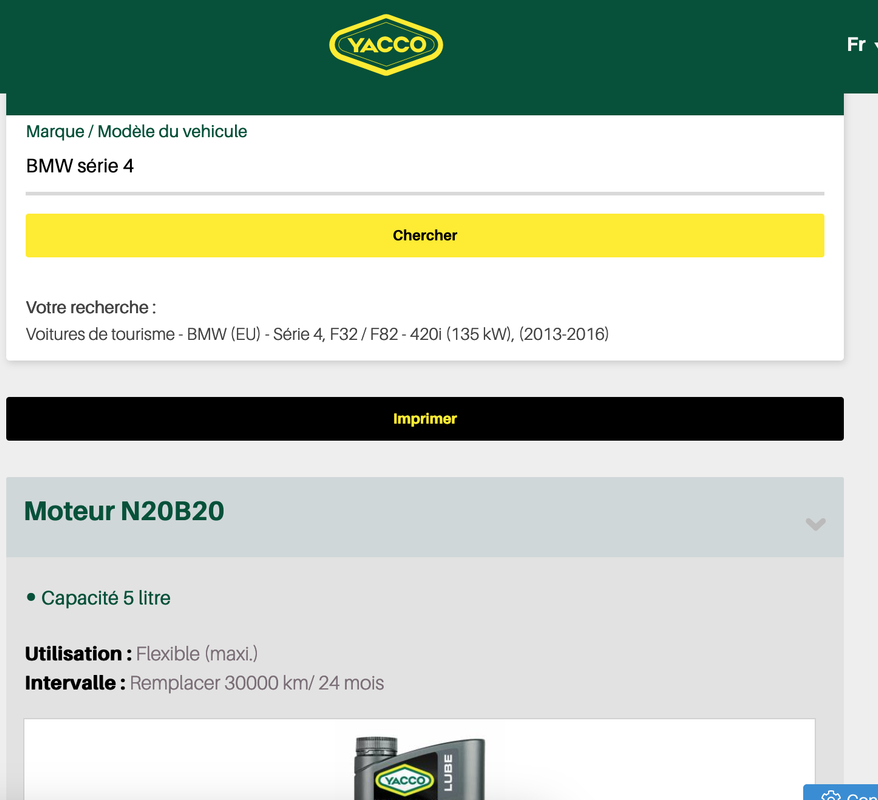This screenshot has height=800, width=878.
Task: Open the Fr language dropdown
Action: pos(861,44)
